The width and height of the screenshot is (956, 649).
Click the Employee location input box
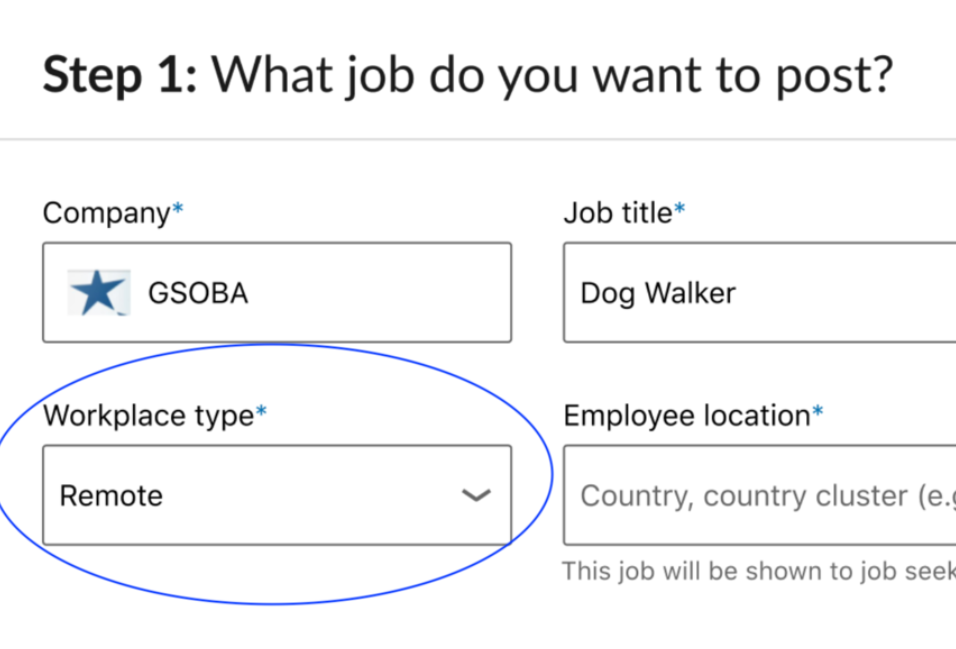[760, 495]
